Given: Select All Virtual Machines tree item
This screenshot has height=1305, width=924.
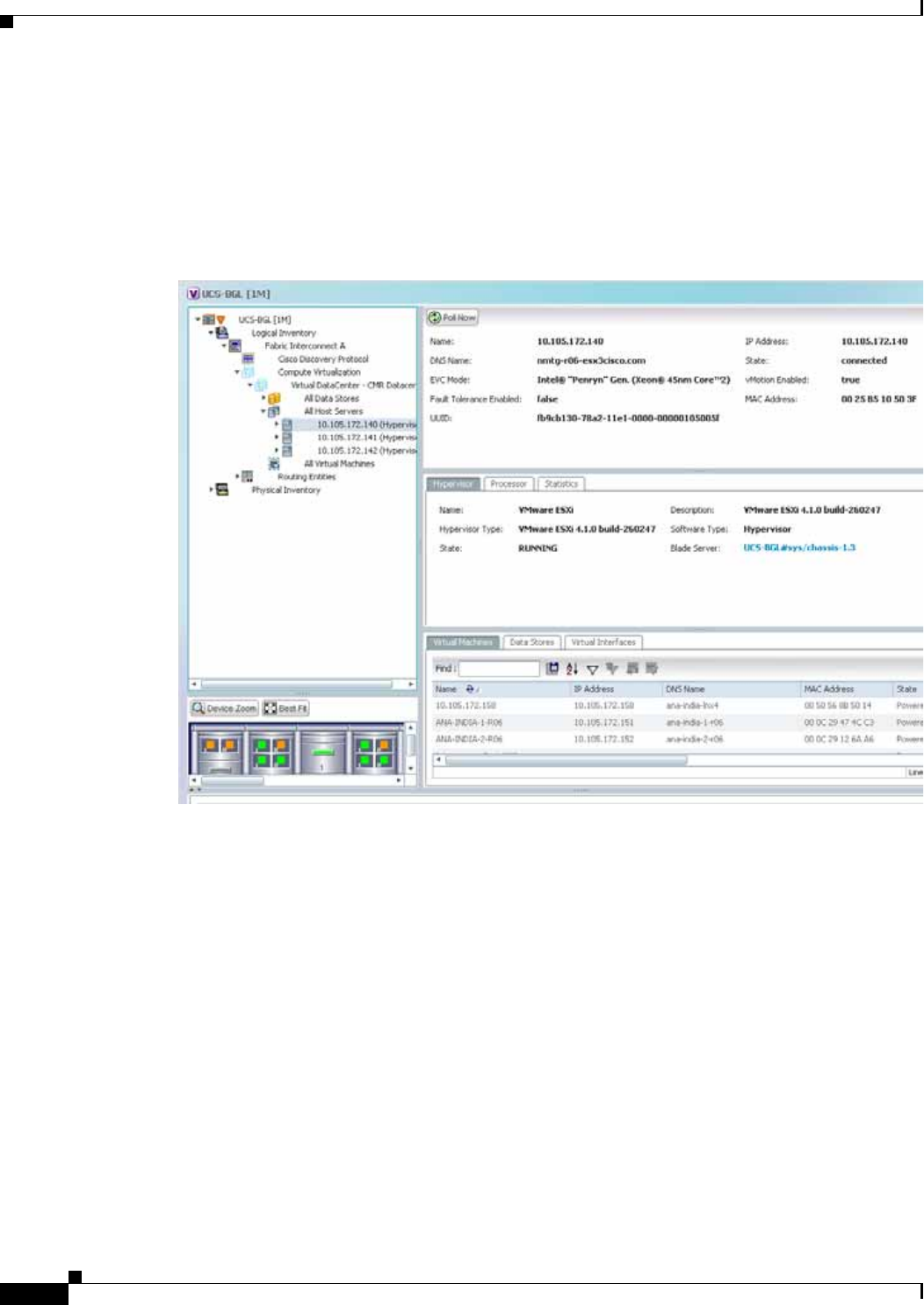Looking at the screenshot, I should pyautogui.click(x=339, y=464).
